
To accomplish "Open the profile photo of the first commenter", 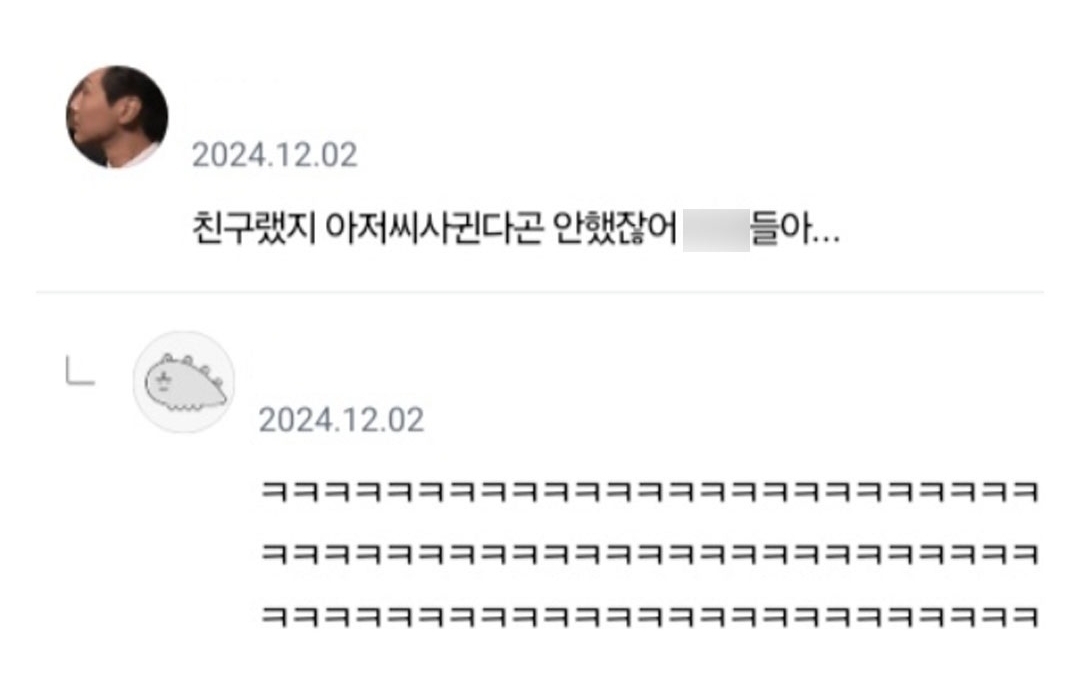I will pos(117,117).
